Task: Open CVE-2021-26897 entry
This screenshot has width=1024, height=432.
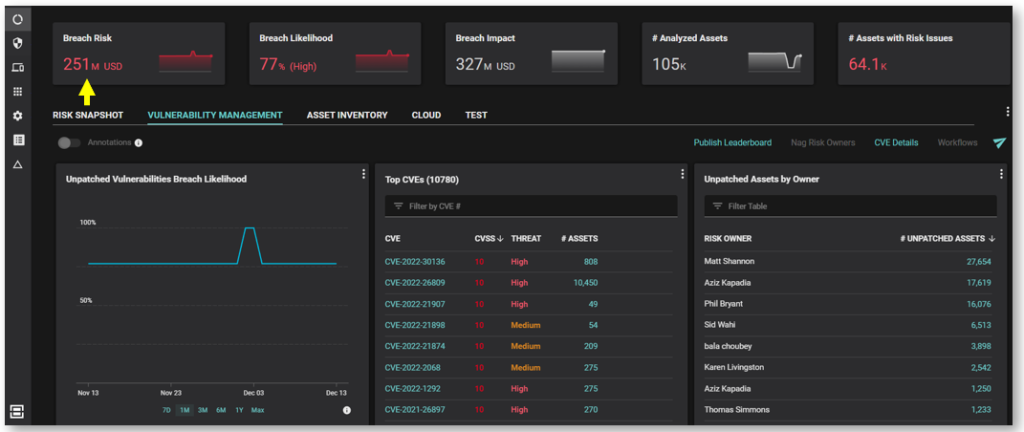Action: point(415,410)
